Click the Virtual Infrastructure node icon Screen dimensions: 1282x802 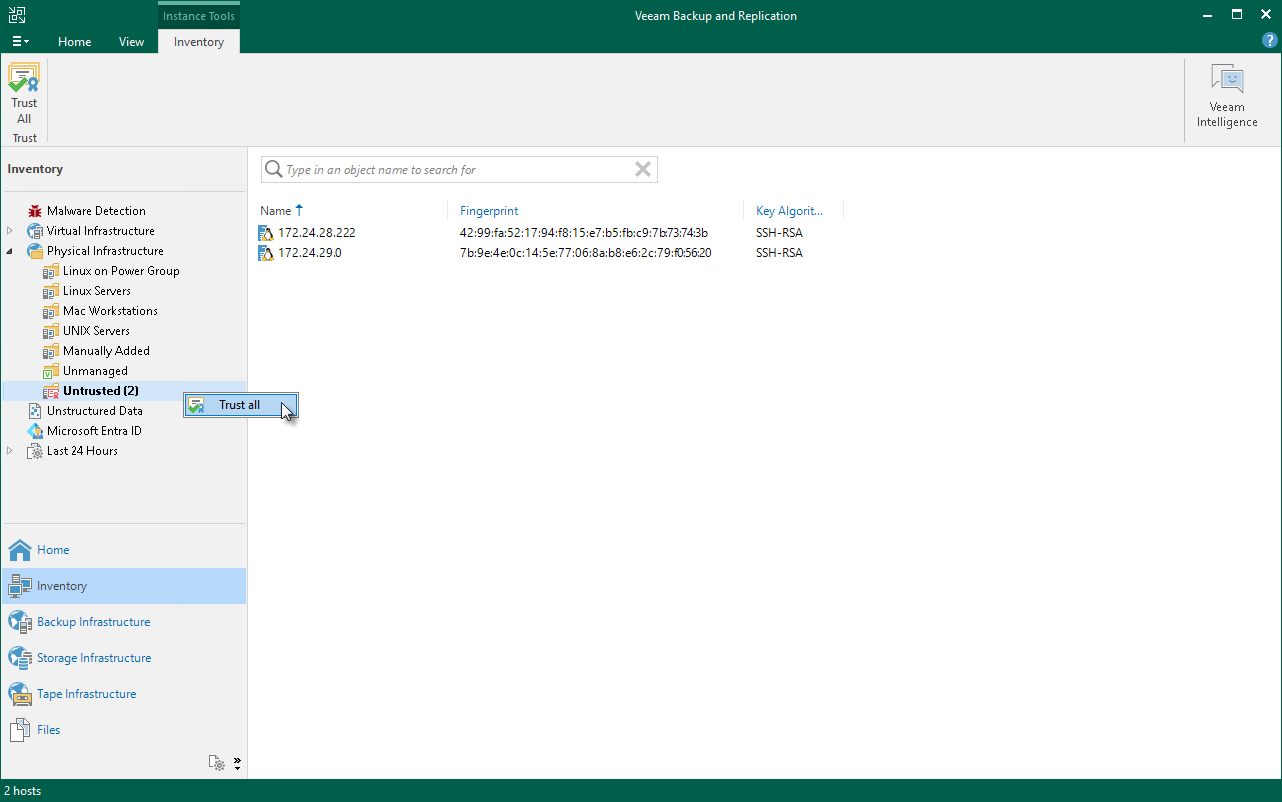click(x=35, y=231)
